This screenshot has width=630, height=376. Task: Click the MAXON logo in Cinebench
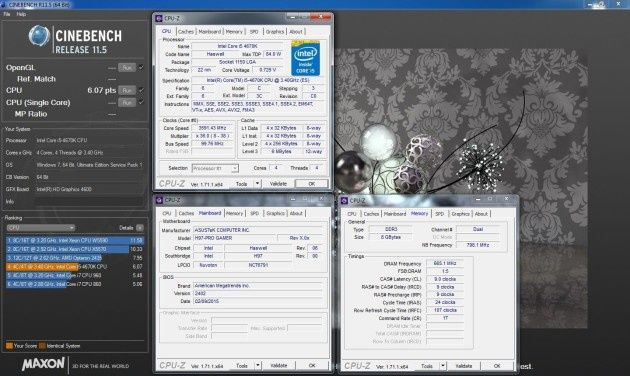(43, 364)
